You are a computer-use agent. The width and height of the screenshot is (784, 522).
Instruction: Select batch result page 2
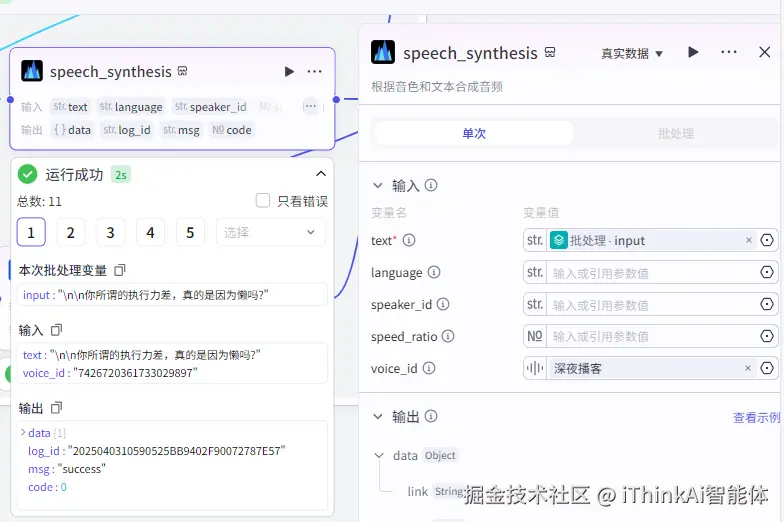[x=70, y=232]
